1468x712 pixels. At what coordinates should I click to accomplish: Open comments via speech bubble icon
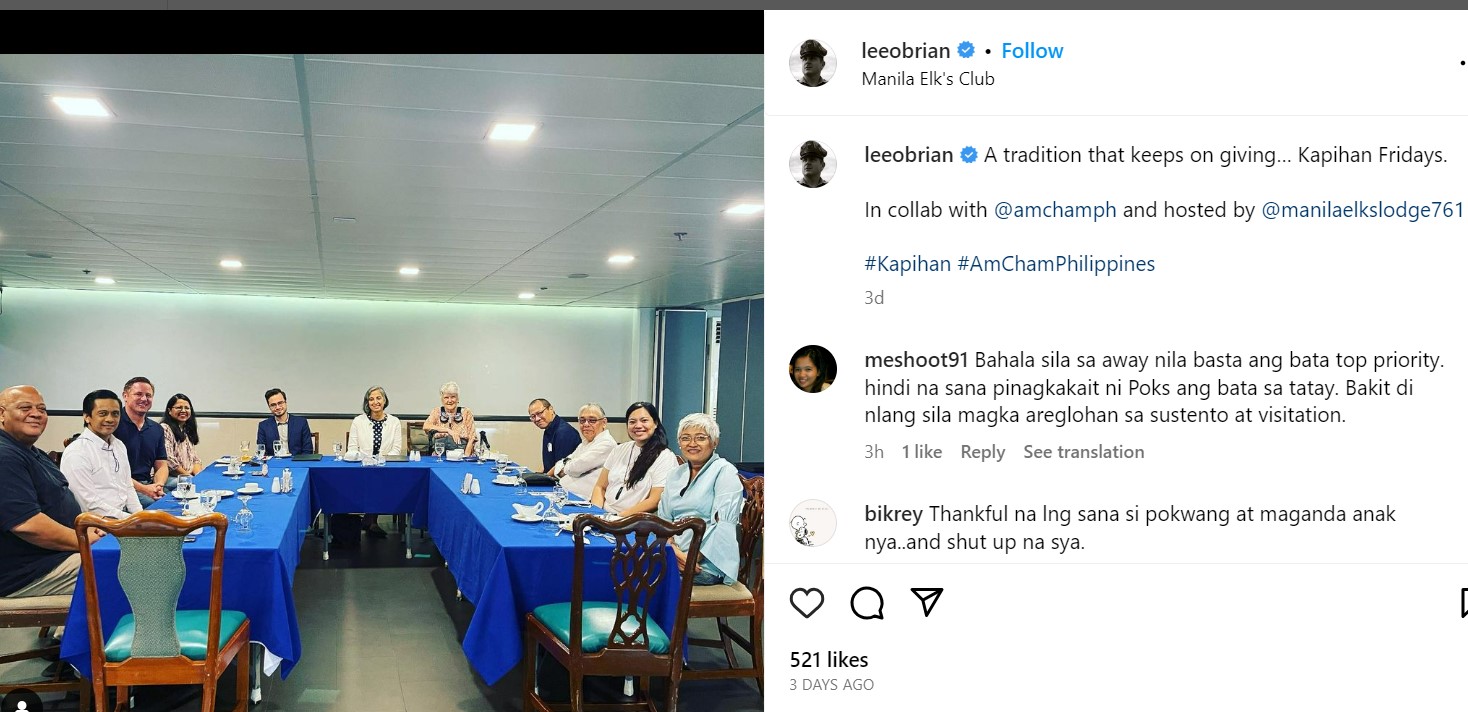pyautogui.click(x=867, y=603)
